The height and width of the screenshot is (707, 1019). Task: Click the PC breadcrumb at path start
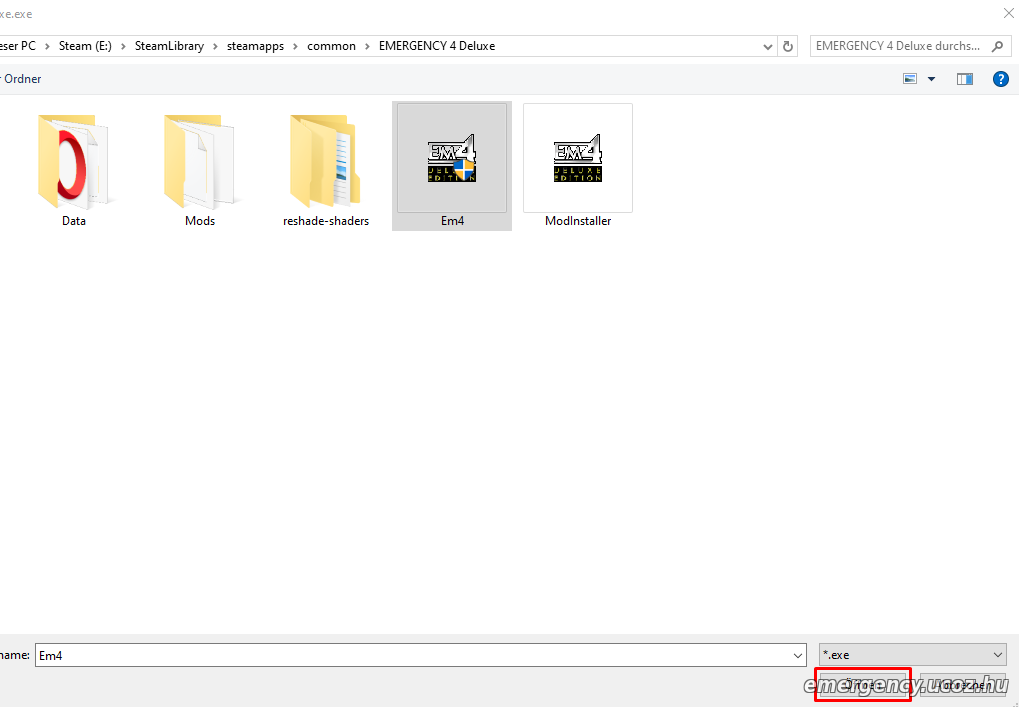pos(18,46)
